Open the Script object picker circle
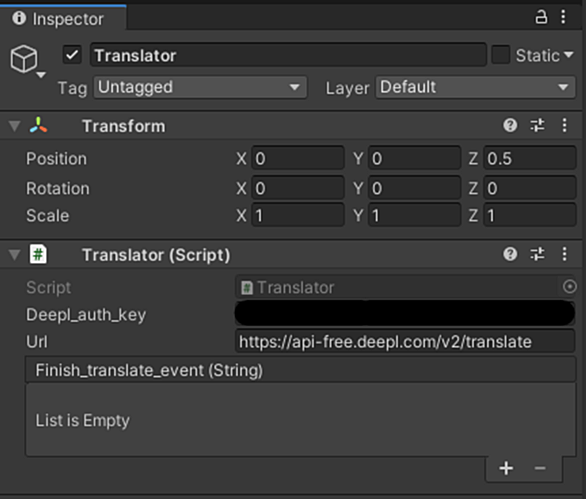 click(x=570, y=287)
